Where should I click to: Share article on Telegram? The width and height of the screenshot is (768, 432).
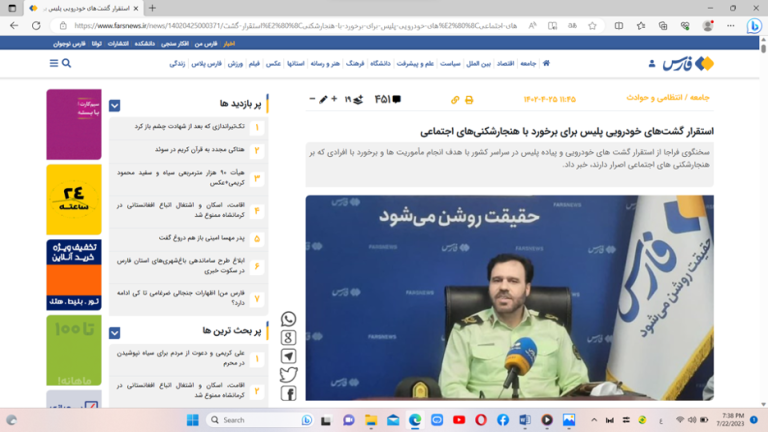click(288, 356)
